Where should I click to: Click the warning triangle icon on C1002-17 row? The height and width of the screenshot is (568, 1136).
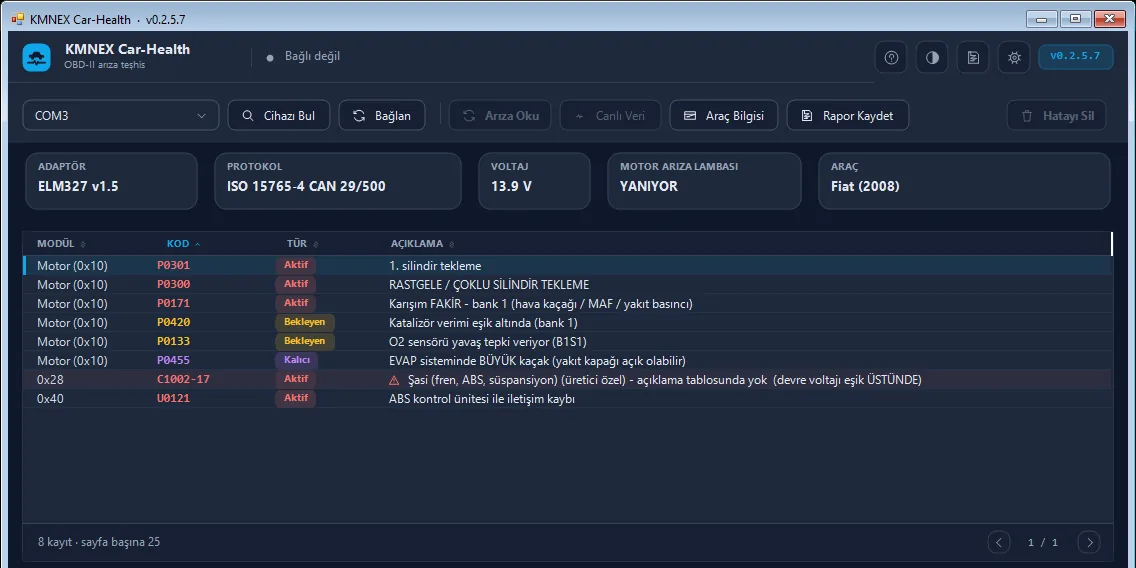point(394,380)
